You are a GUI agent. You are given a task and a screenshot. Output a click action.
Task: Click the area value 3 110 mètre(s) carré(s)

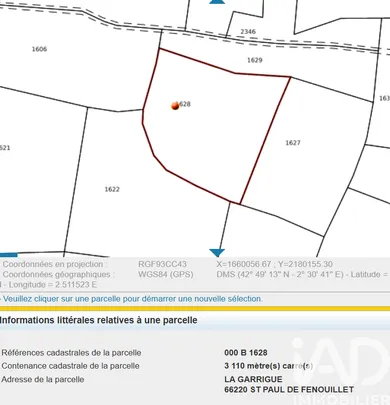pos(268,366)
